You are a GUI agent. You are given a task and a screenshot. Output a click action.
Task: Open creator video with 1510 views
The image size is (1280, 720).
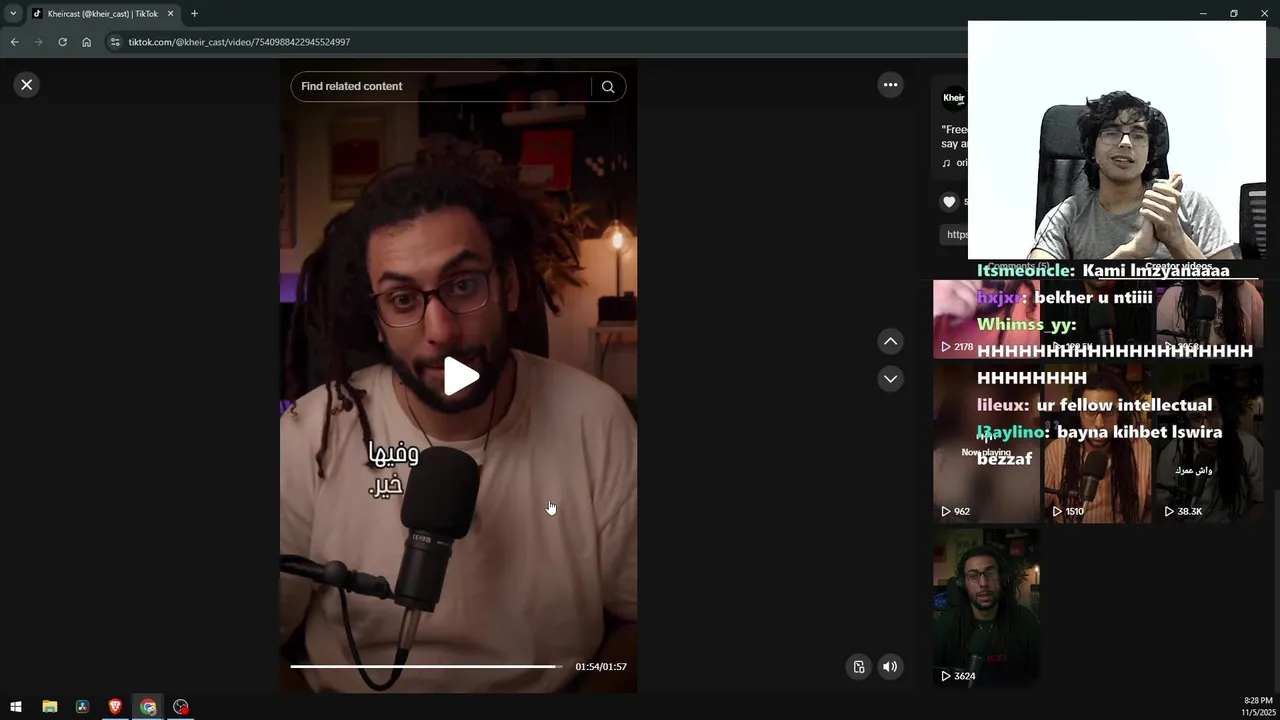pos(1097,443)
